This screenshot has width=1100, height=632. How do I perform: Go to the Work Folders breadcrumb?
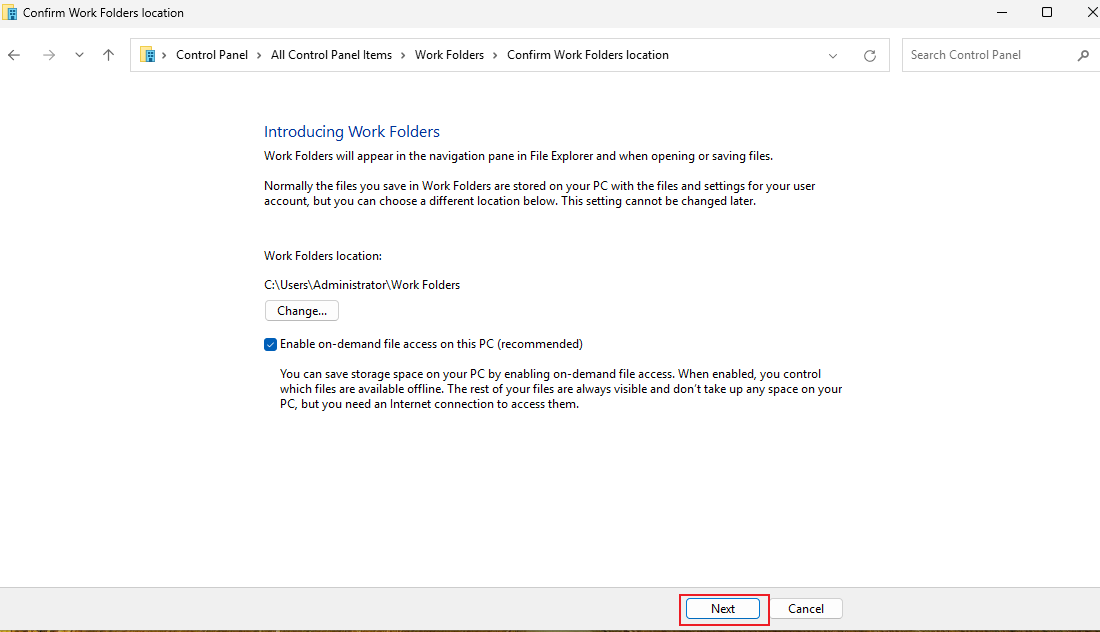pos(449,55)
